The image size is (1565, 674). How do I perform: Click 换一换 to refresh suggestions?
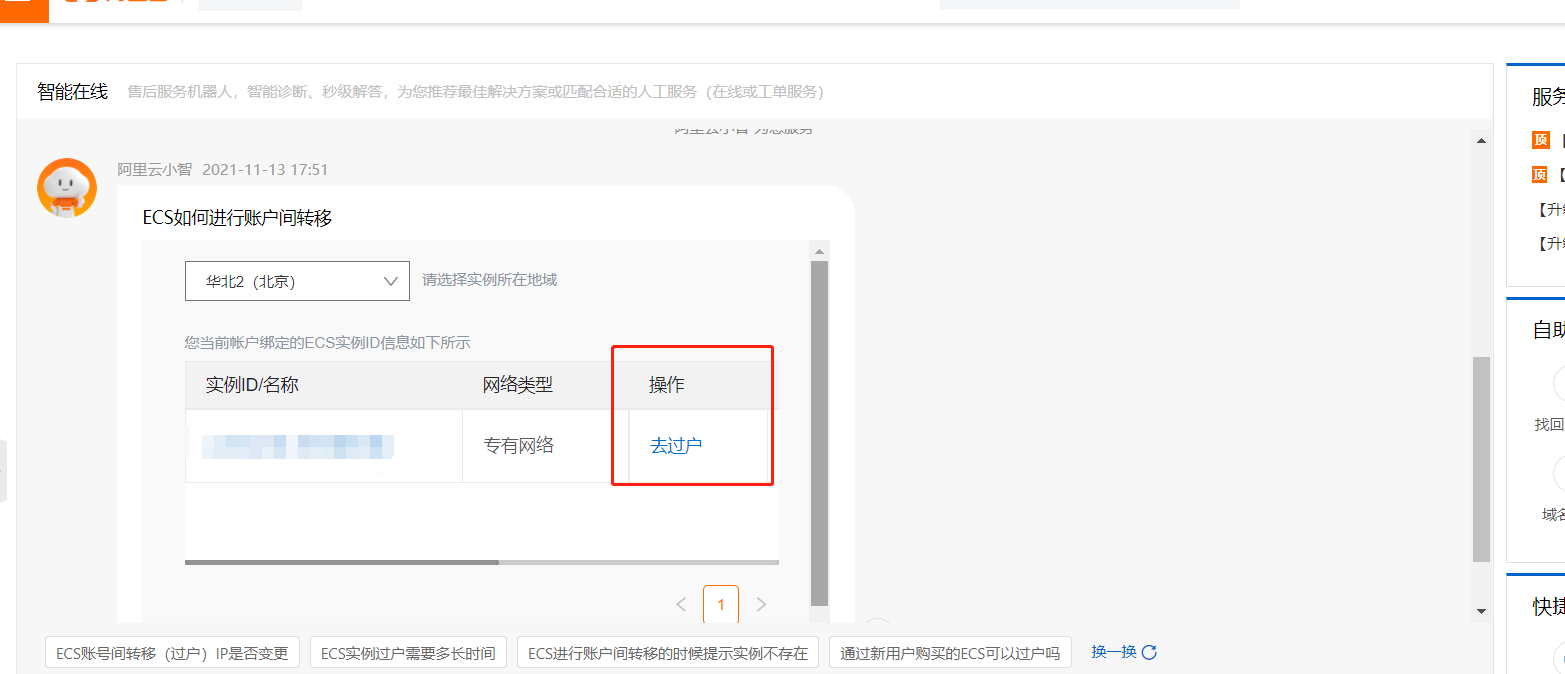click(1113, 652)
